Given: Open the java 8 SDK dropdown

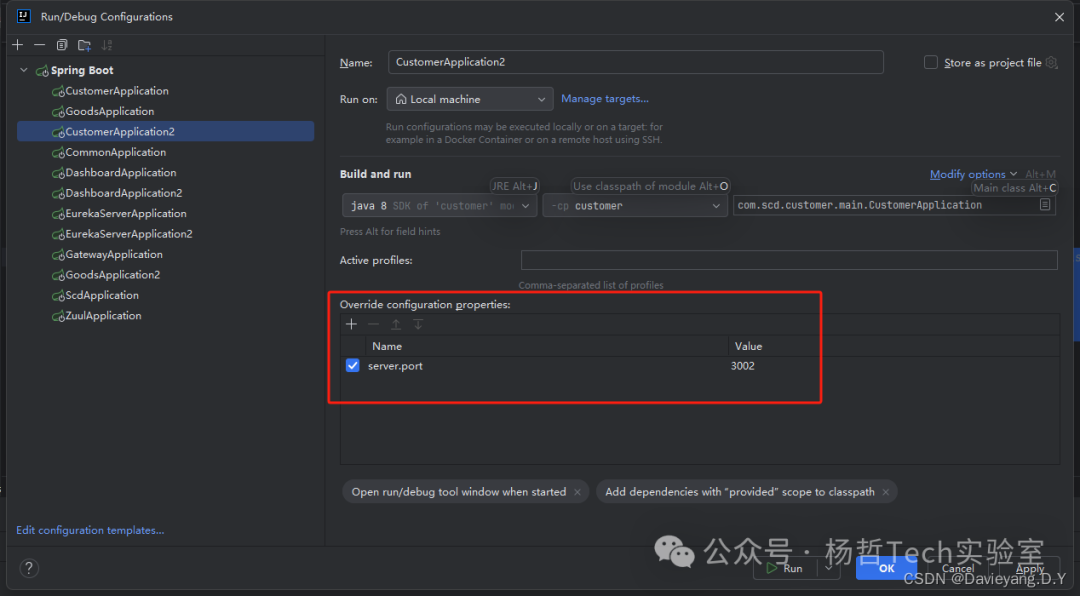Looking at the screenshot, I should coord(439,205).
